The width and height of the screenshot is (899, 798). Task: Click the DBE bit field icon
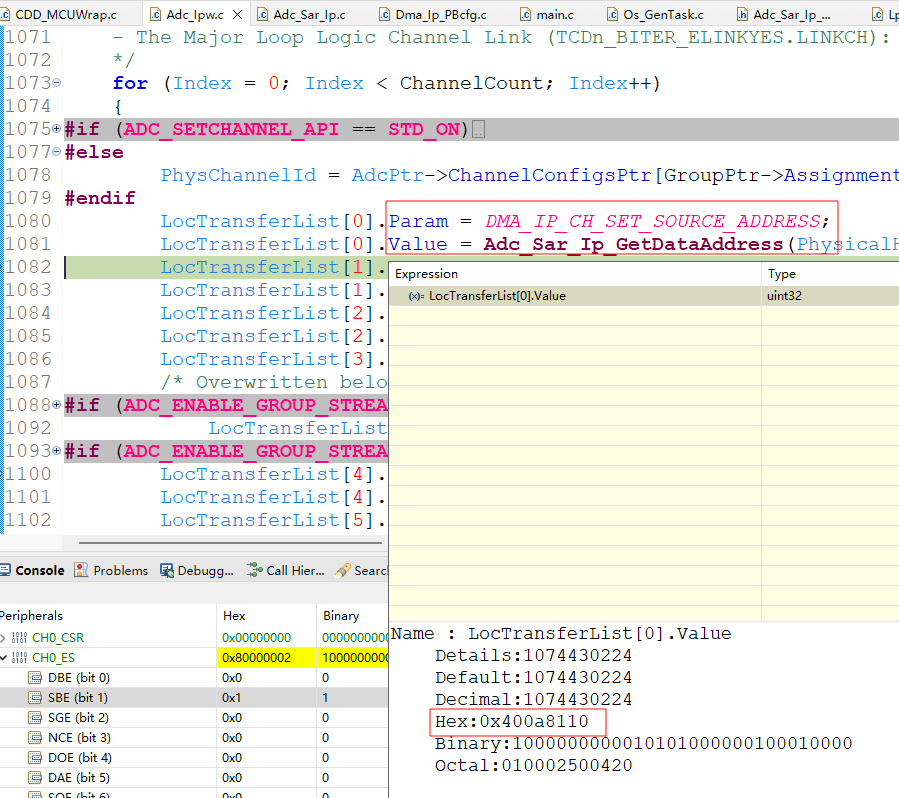click(x=35, y=678)
